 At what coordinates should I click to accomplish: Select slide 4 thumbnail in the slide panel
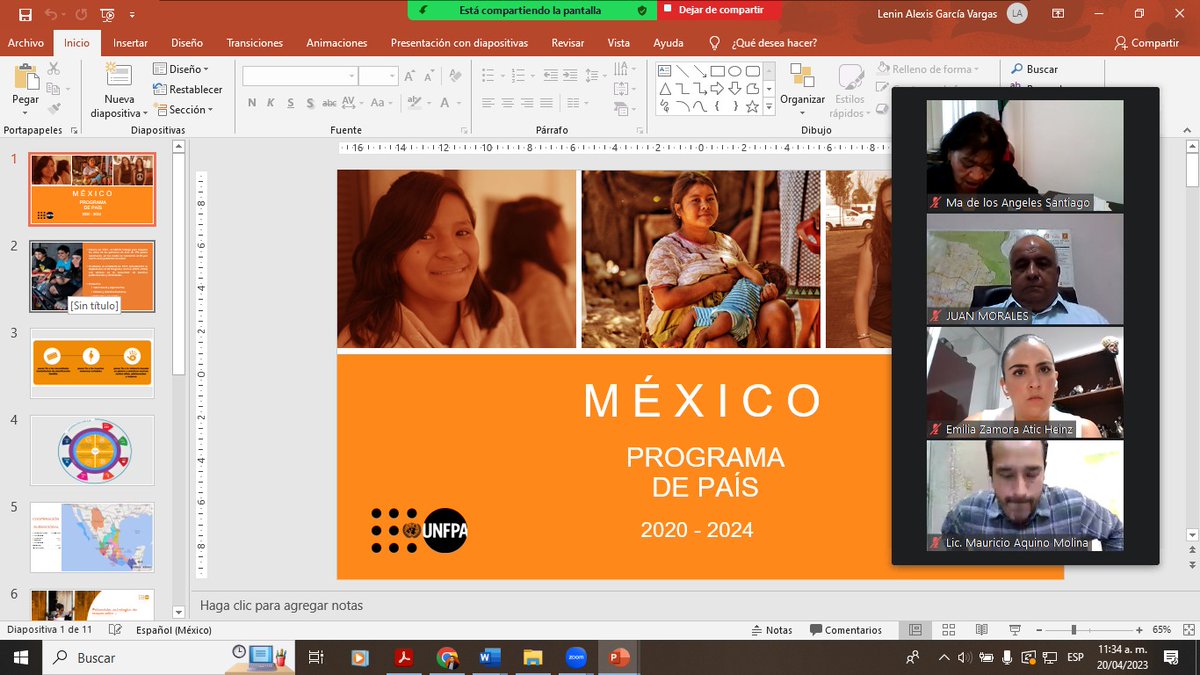[92, 450]
